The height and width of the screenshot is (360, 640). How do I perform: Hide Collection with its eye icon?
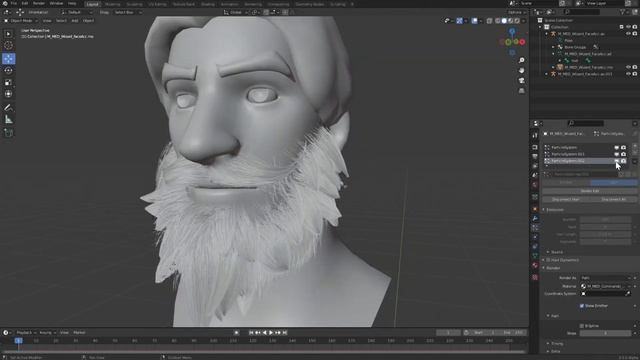point(628,27)
